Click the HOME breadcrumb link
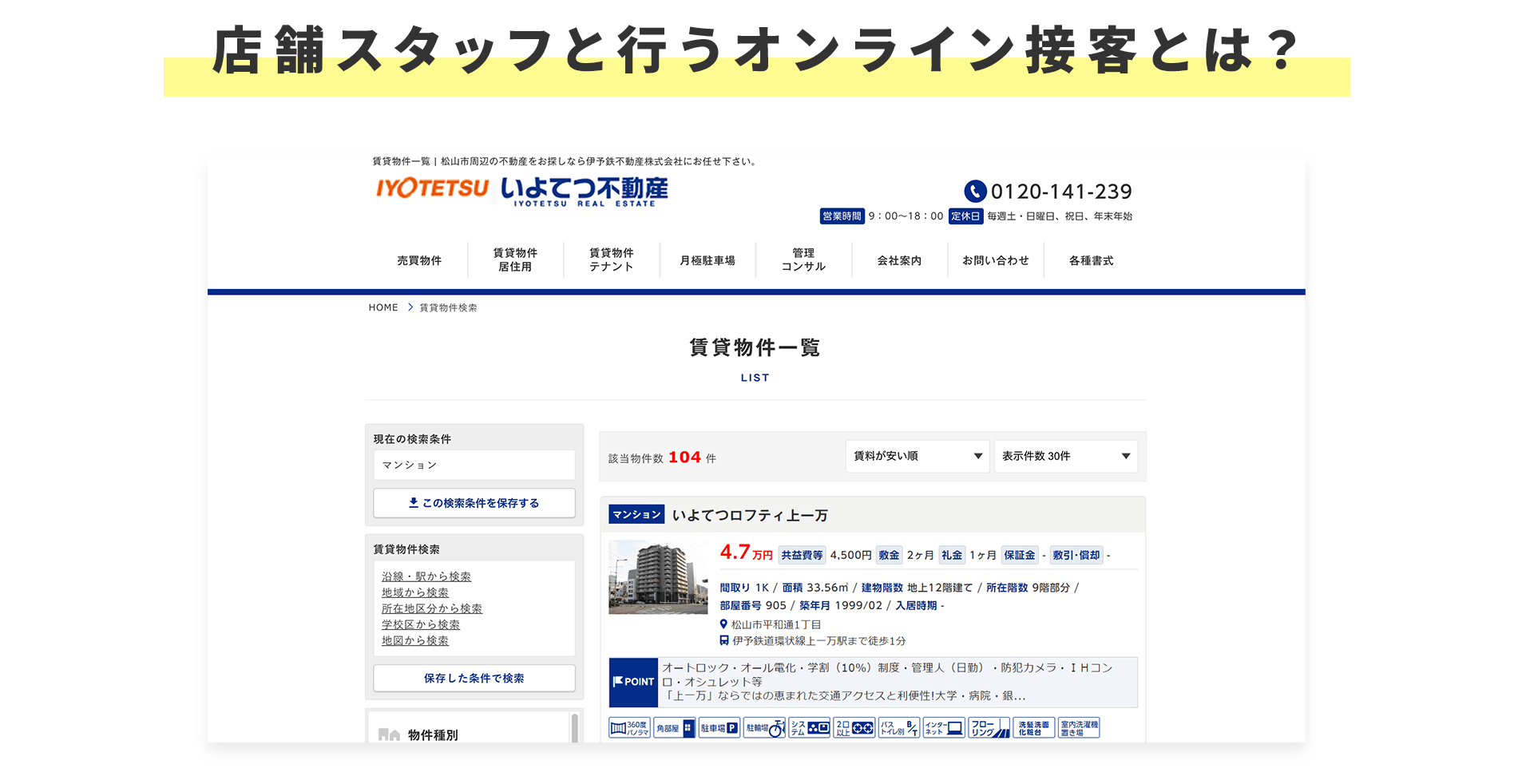Image resolution: width=1514 pixels, height=784 pixels. point(383,307)
